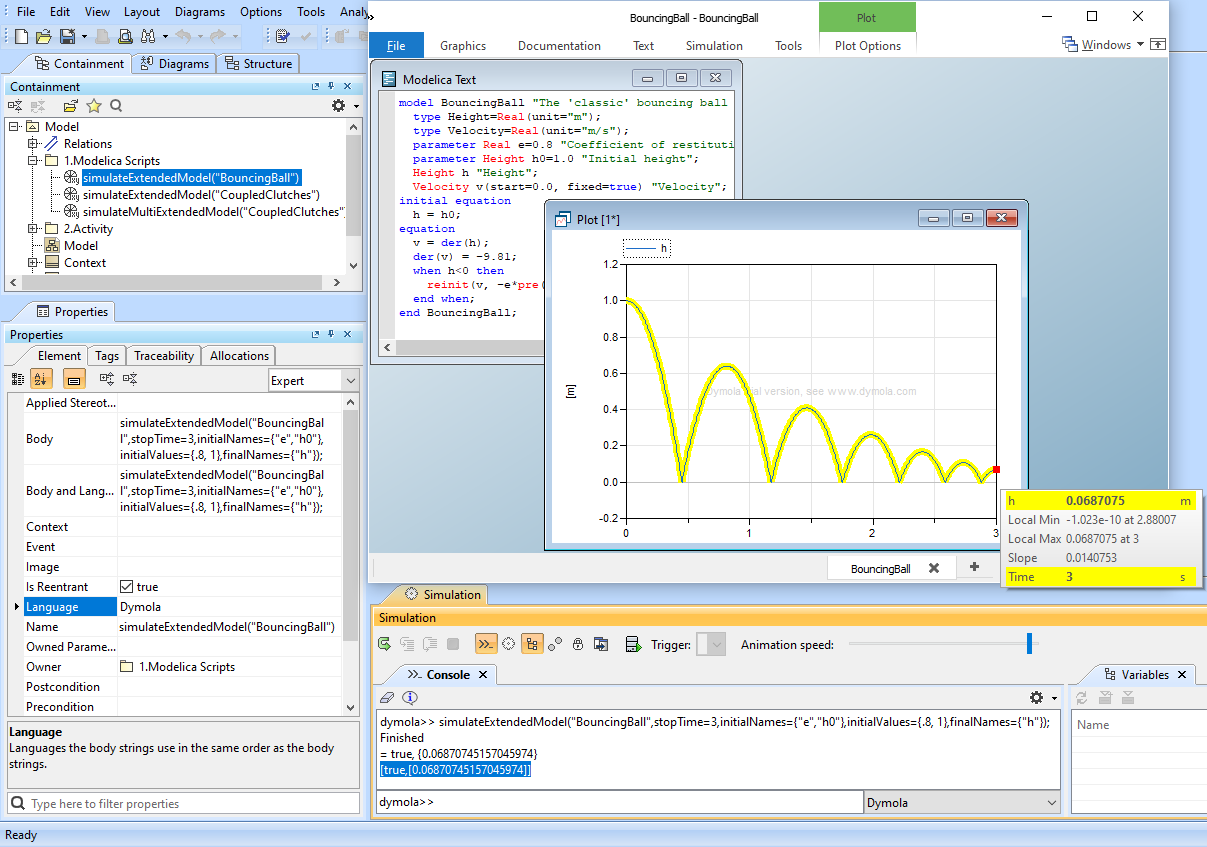
Task: Click the settings gear in Containment panel
Action: 338,103
